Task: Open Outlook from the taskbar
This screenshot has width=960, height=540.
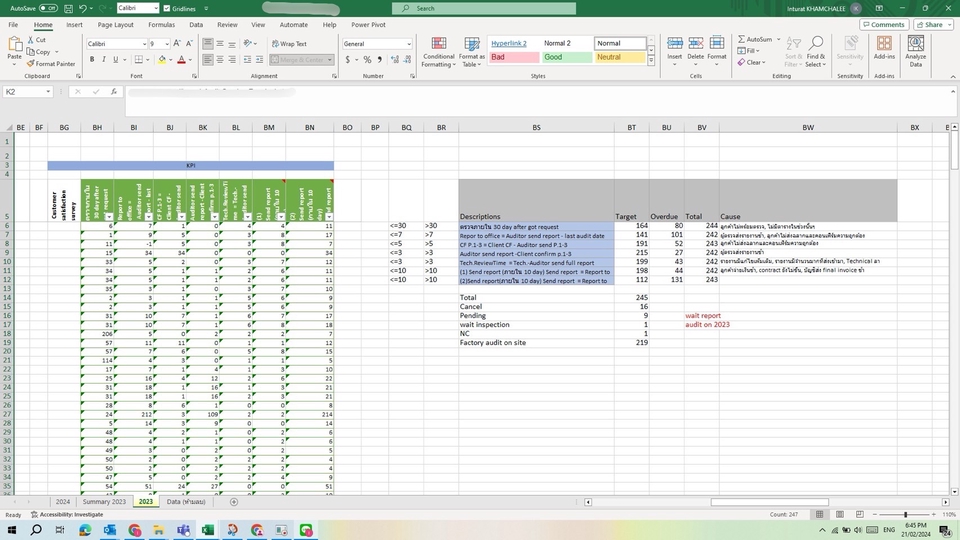Action: point(110,530)
